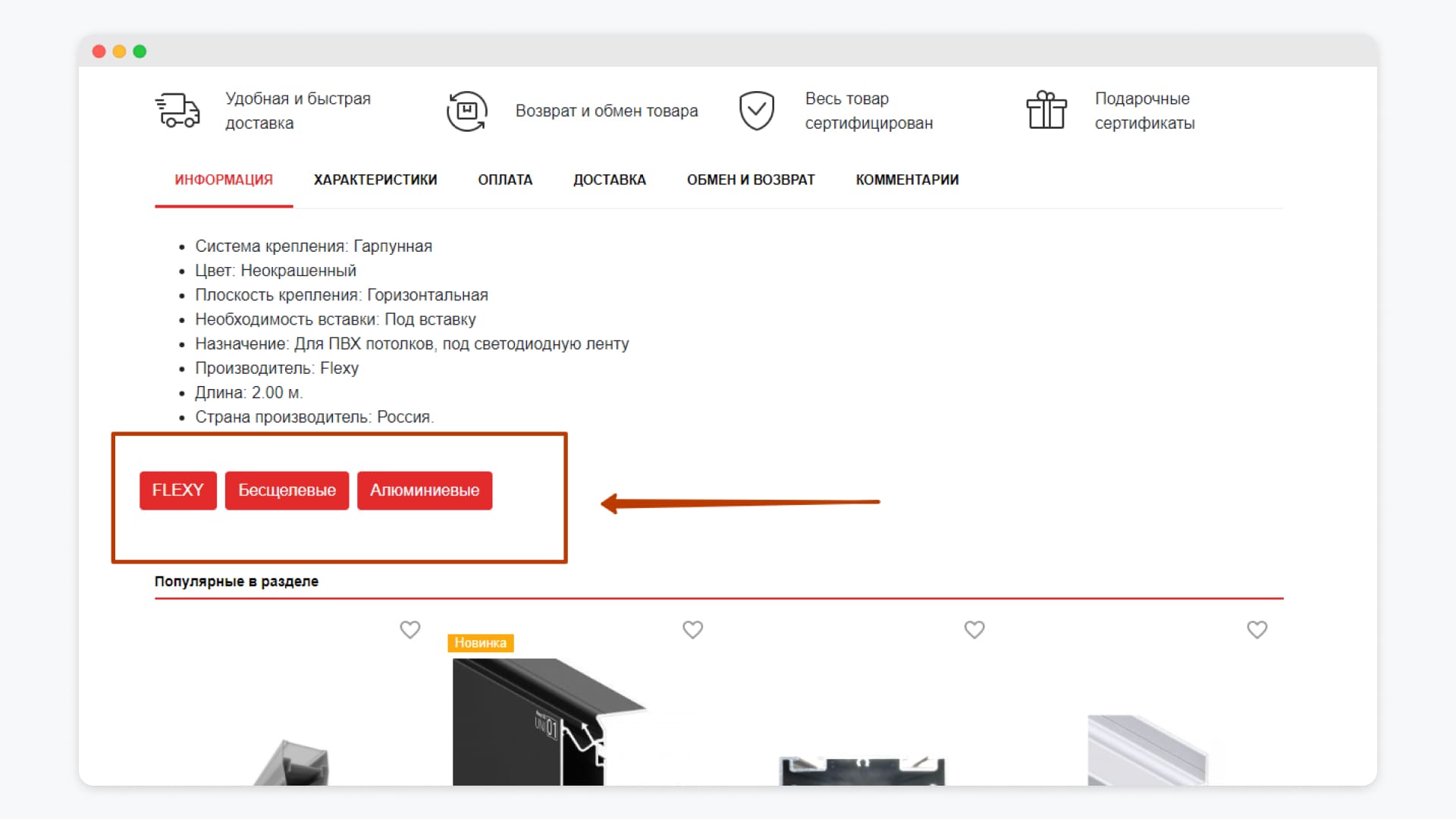1456x819 pixels.
Task: Click the Подарочные сертификаты text
Action: [1145, 111]
